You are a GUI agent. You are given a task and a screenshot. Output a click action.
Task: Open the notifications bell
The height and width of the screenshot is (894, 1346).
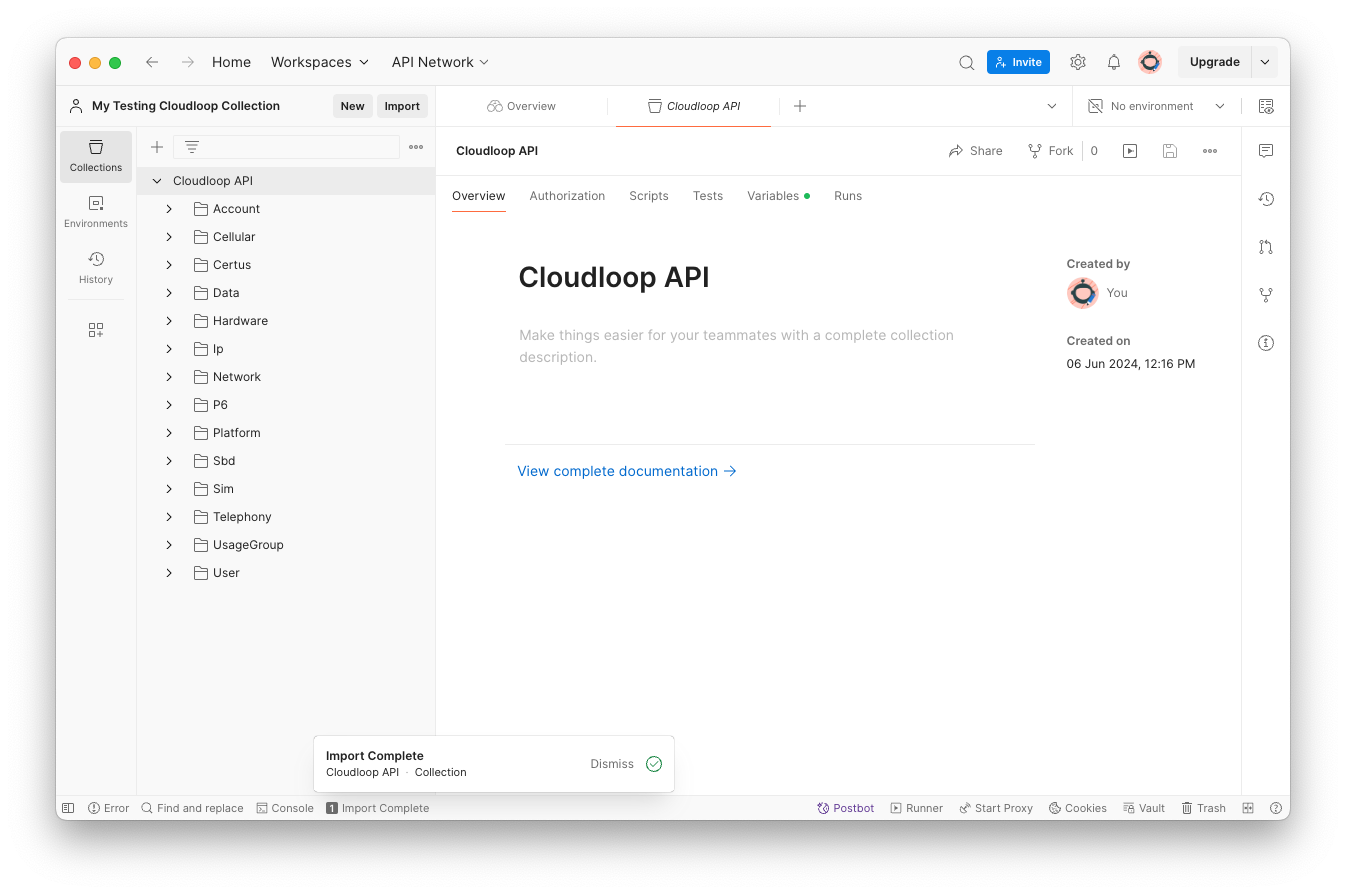point(1113,62)
